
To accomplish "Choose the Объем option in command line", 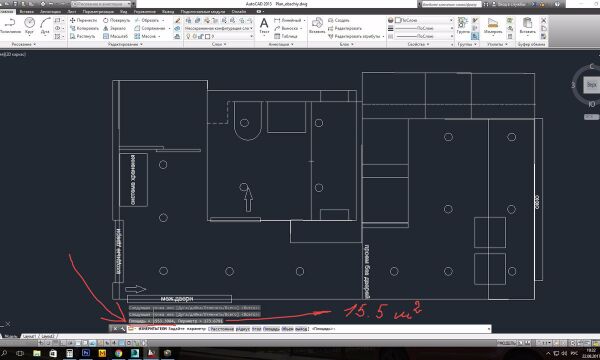I will [x=287, y=329].
